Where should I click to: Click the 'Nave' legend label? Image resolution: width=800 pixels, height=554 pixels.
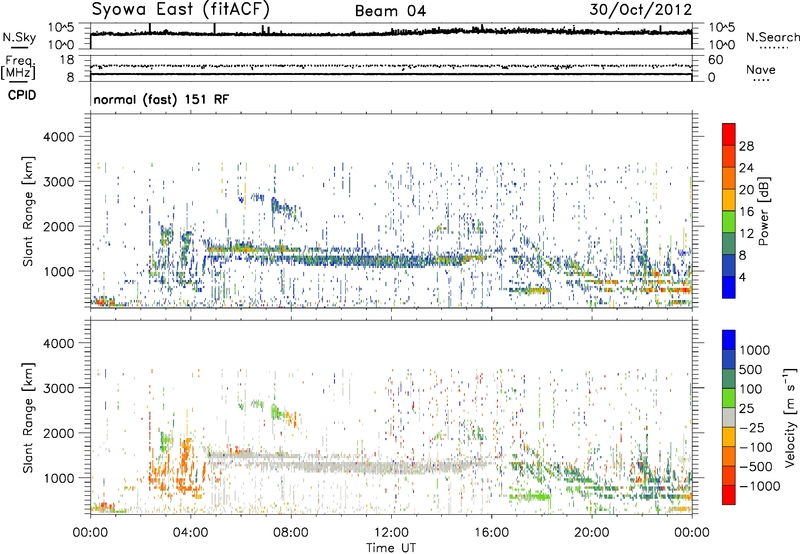pyautogui.click(x=761, y=69)
